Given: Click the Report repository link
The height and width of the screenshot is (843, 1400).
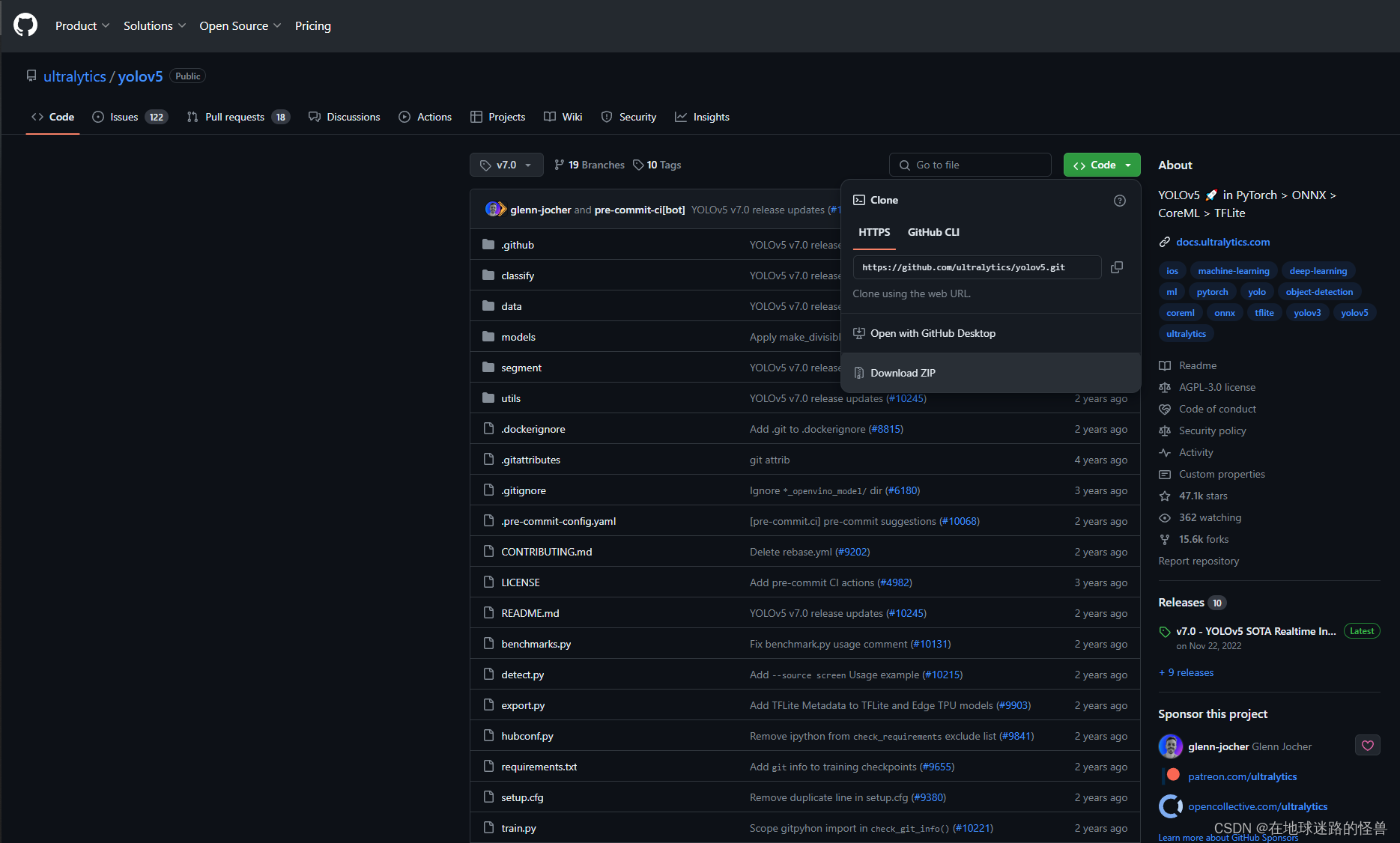Looking at the screenshot, I should point(1199,561).
